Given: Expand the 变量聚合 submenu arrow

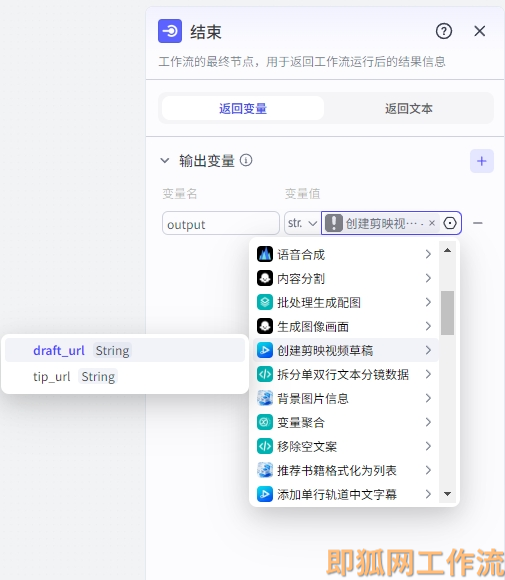Looking at the screenshot, I should coord(428,422).
